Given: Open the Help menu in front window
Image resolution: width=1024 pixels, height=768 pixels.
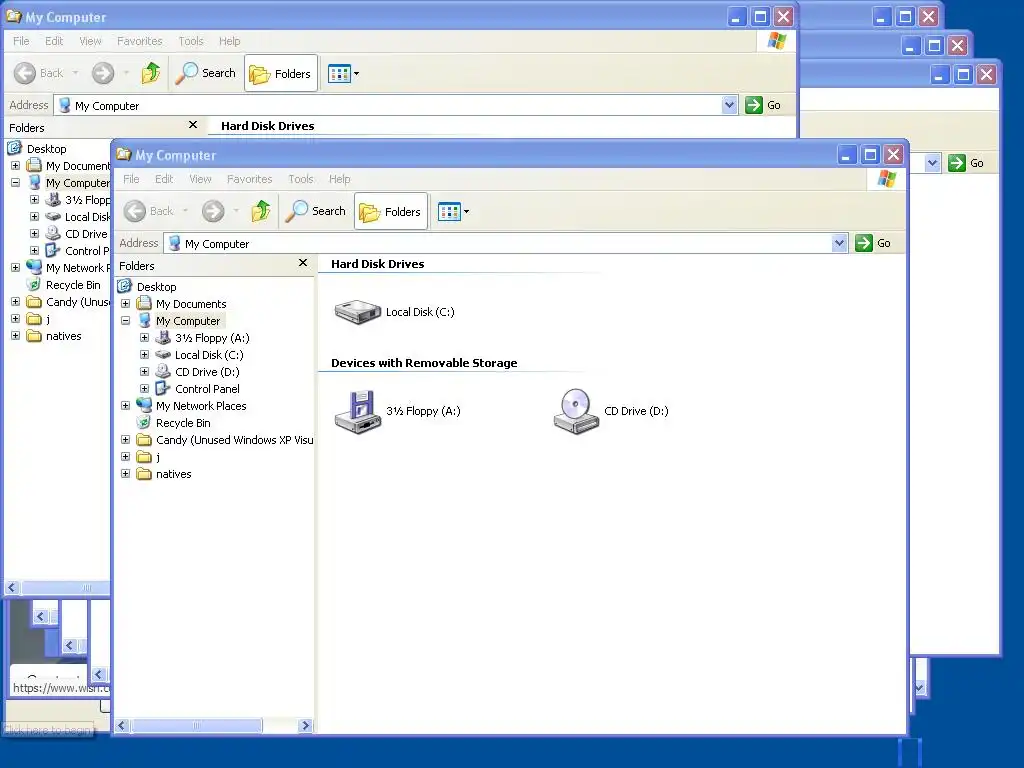Looking at the screenshot, I should 340,179.
